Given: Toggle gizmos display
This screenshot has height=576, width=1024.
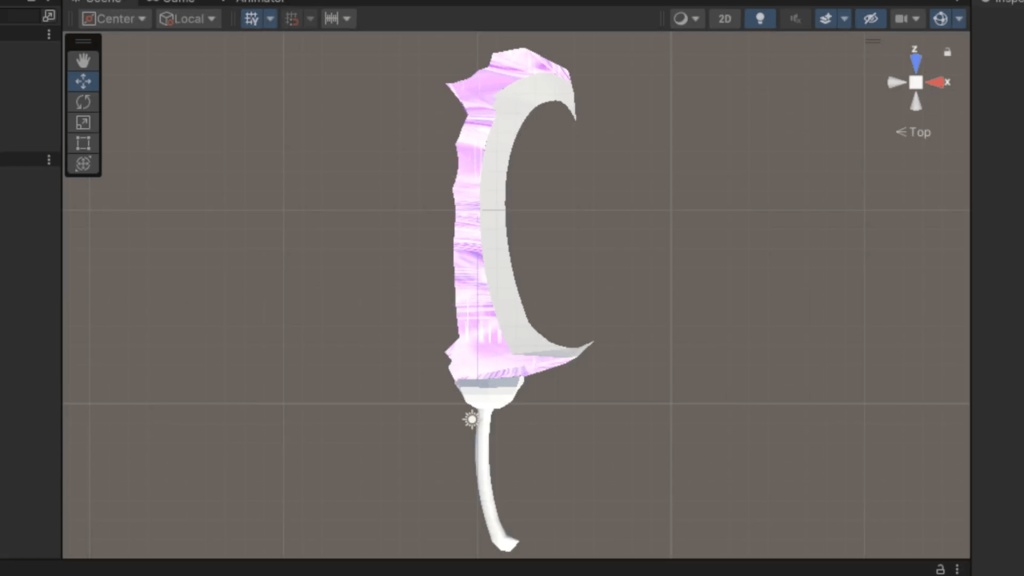Looking at the screenshot, I should pyautogui.click(x=940, y=19).
